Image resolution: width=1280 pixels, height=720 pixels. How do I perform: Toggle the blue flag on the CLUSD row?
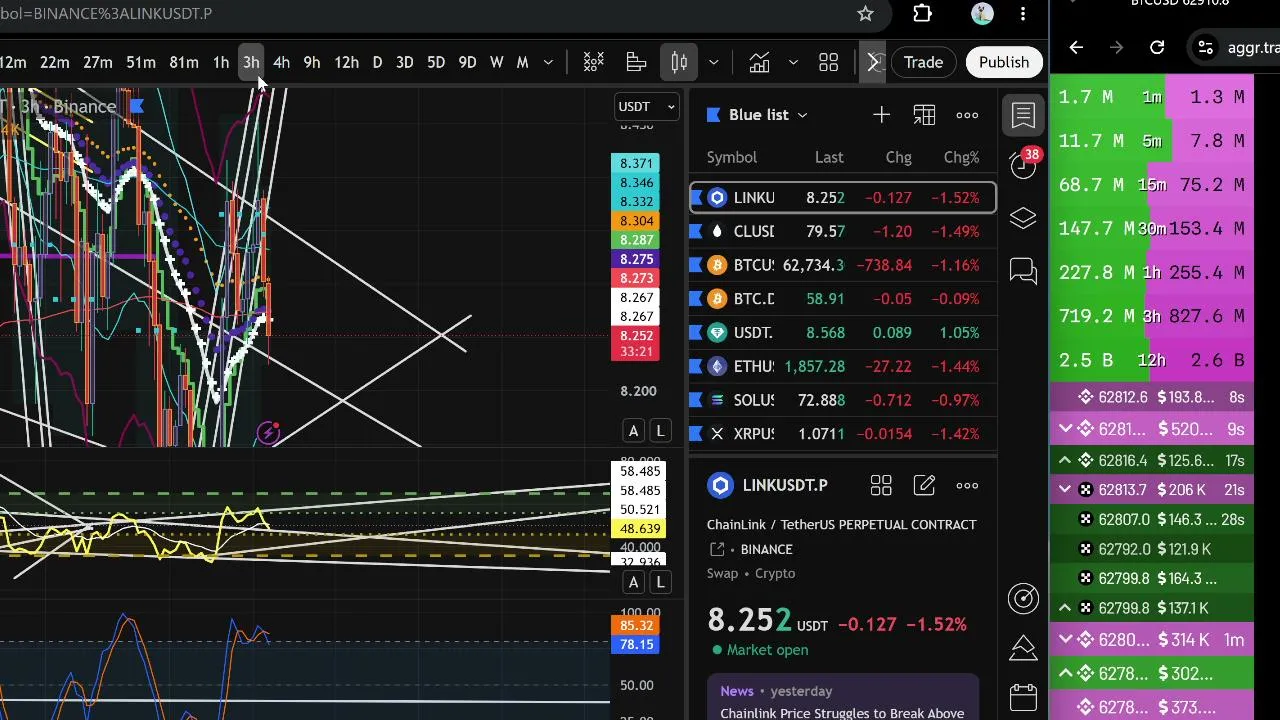[x=697, y=232]
